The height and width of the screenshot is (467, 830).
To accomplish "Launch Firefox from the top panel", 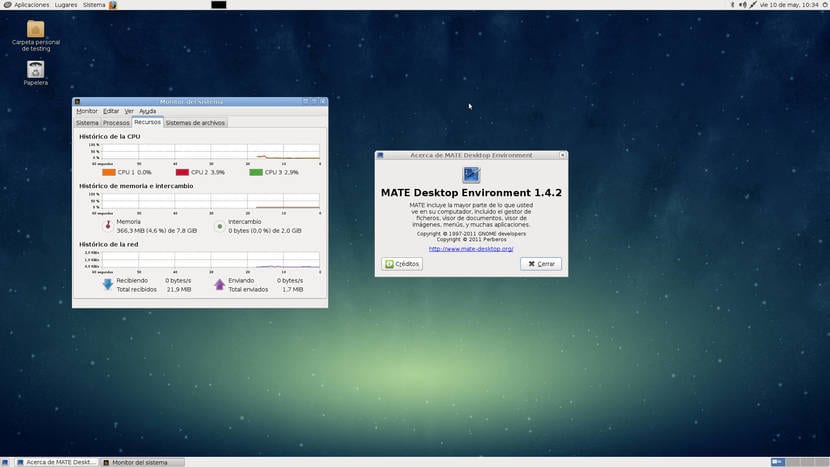I will 113,5.
